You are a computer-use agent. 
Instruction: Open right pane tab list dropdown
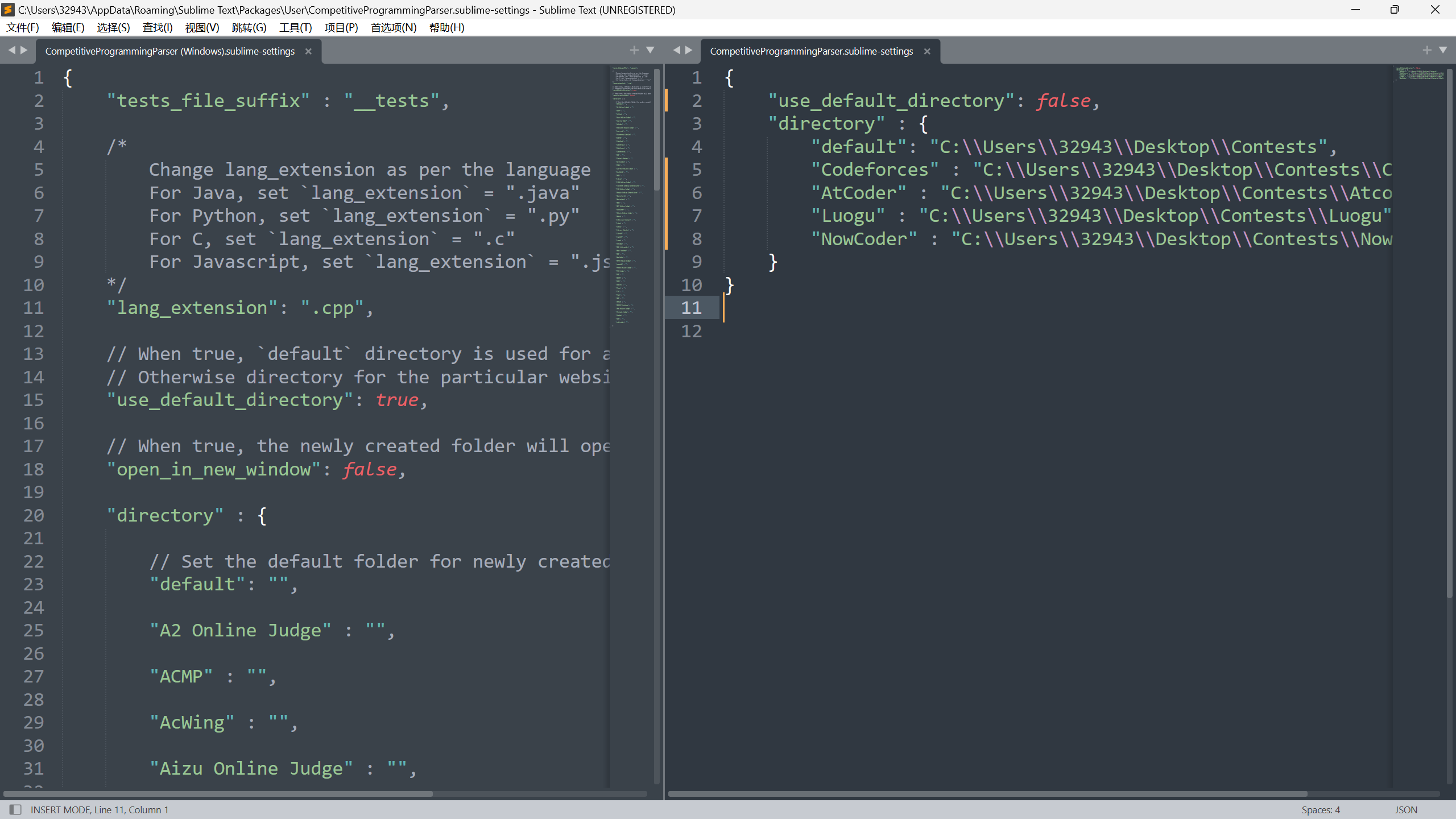tap(1443, 50)
